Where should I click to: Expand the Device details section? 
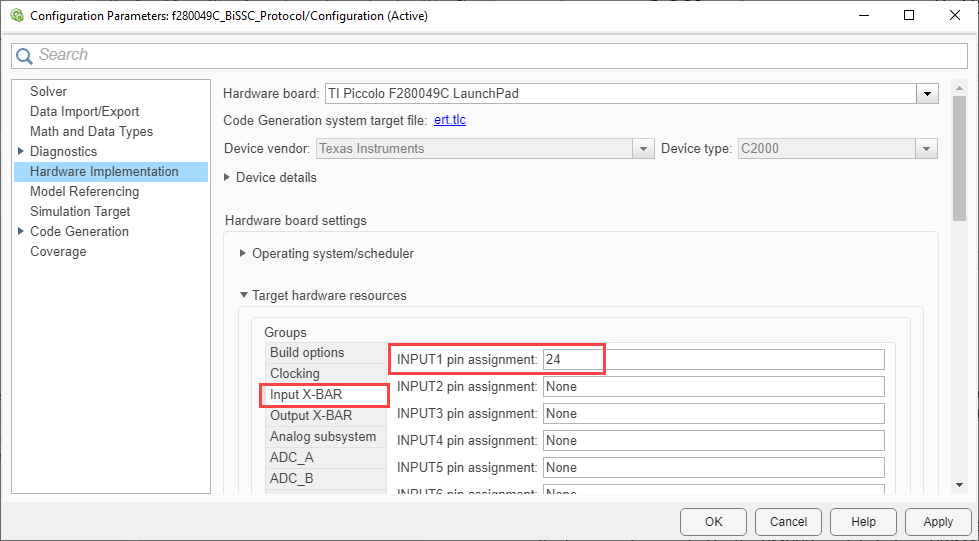[228, 177]
